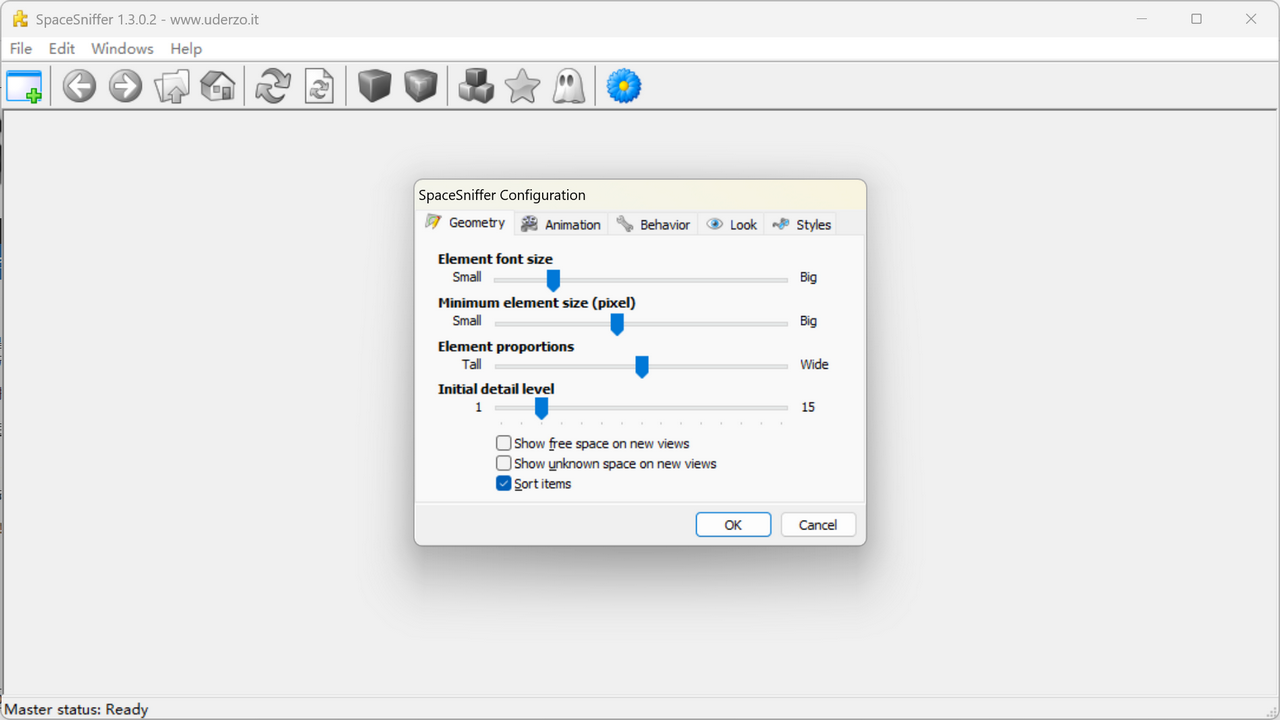Open the Behavior settings tab
This screenshot has width=1280, height=720.
pyautogui.click(x=653, y=224)
